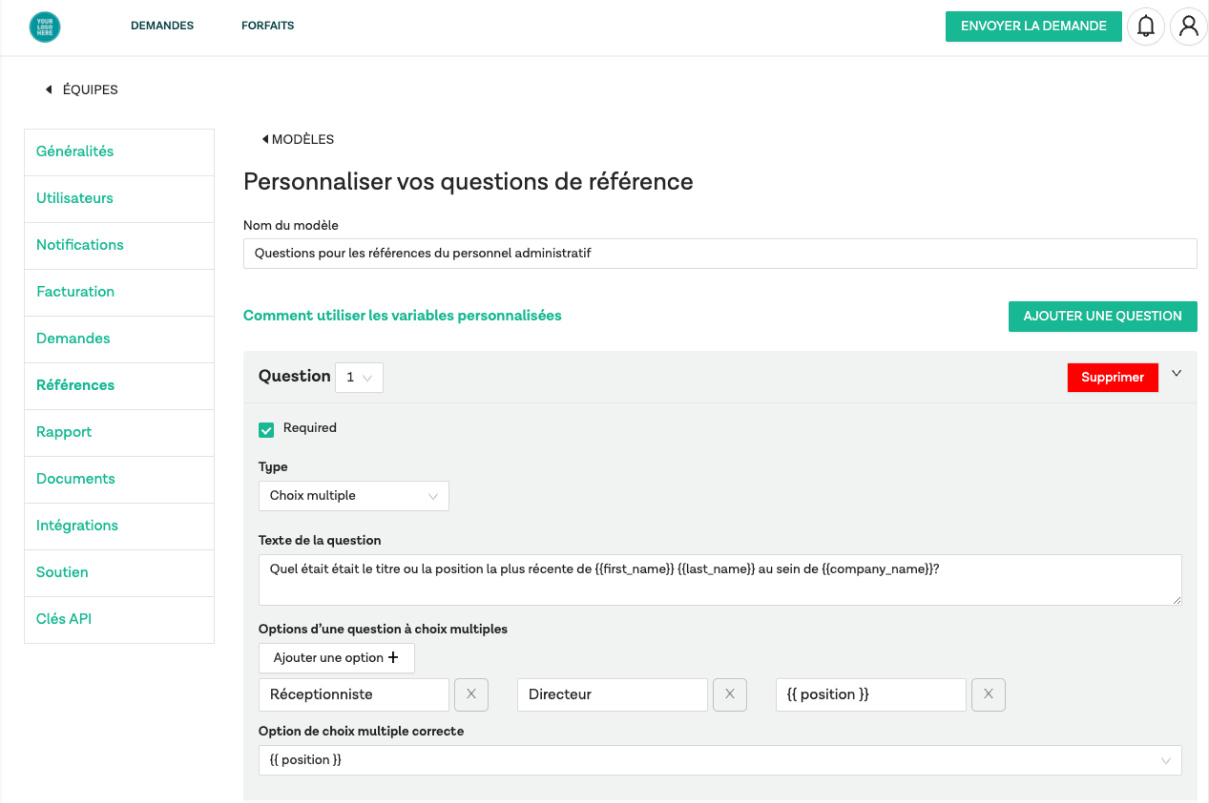Click AJOUTER UNE QUESTION
1209x803 pixels.
point(1102,316)
